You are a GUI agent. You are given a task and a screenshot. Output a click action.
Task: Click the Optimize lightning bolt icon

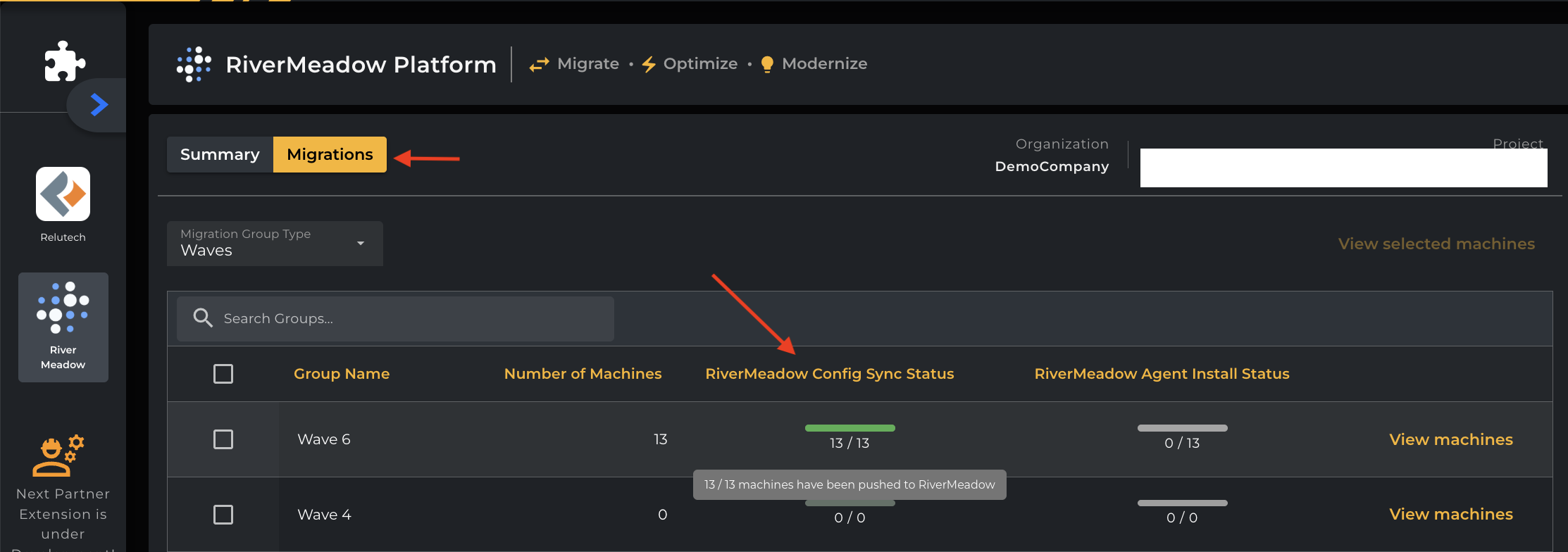click(x=649, y=64)
